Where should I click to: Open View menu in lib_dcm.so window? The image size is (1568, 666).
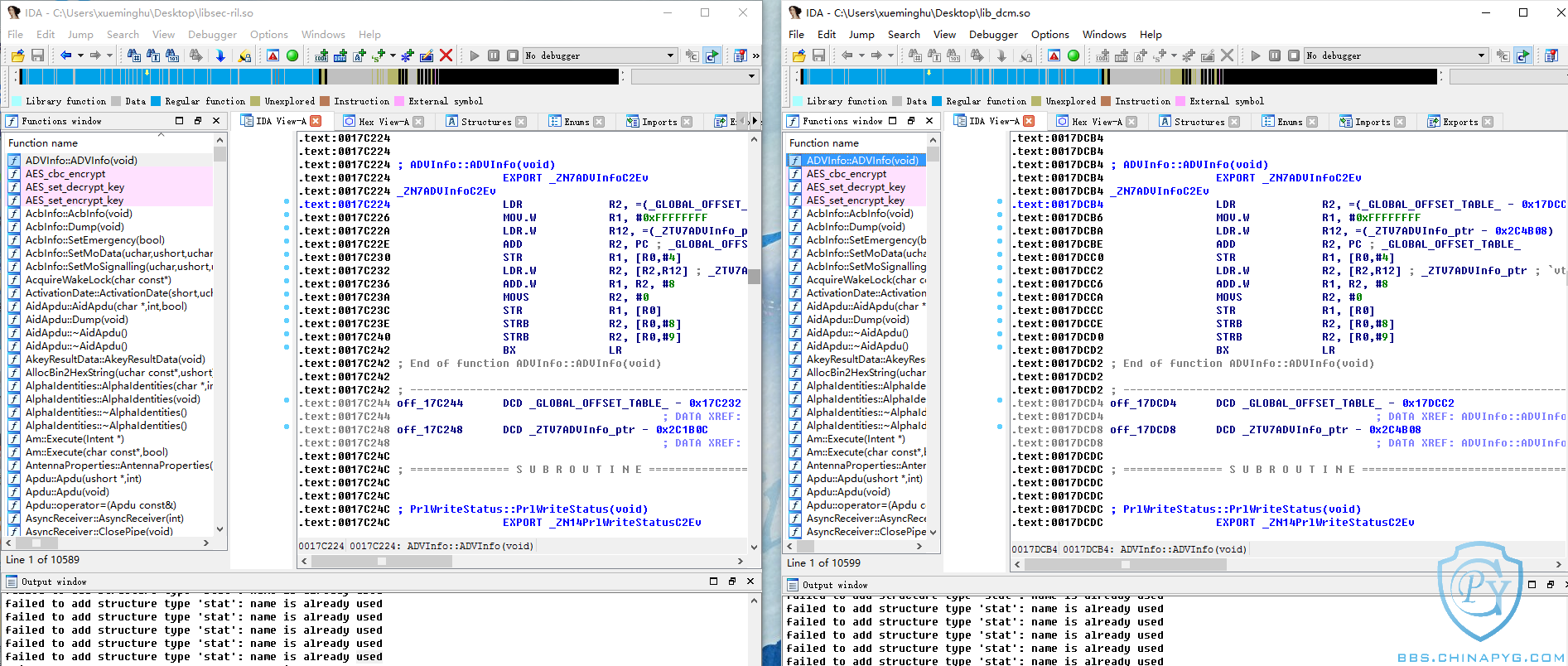tap(944, 35)
